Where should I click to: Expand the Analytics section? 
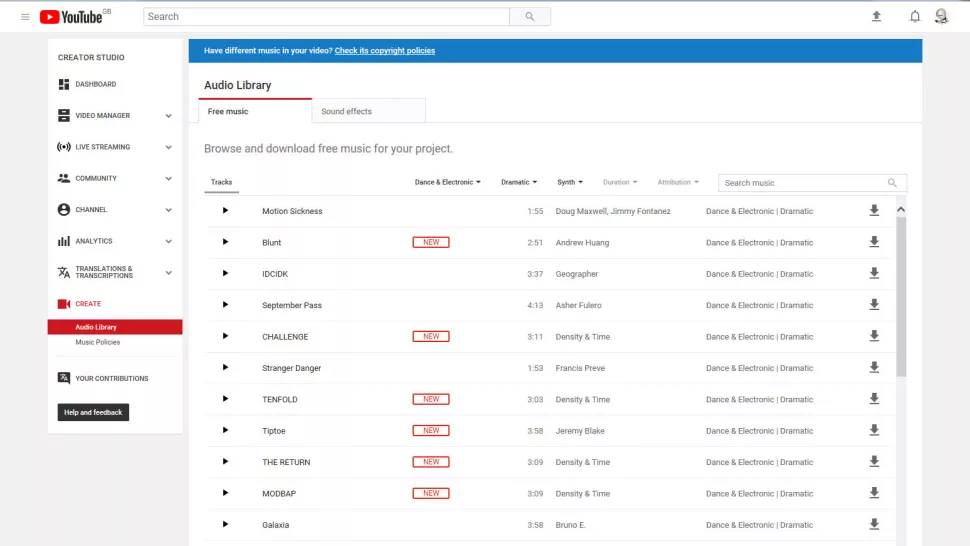pos(168,241)
